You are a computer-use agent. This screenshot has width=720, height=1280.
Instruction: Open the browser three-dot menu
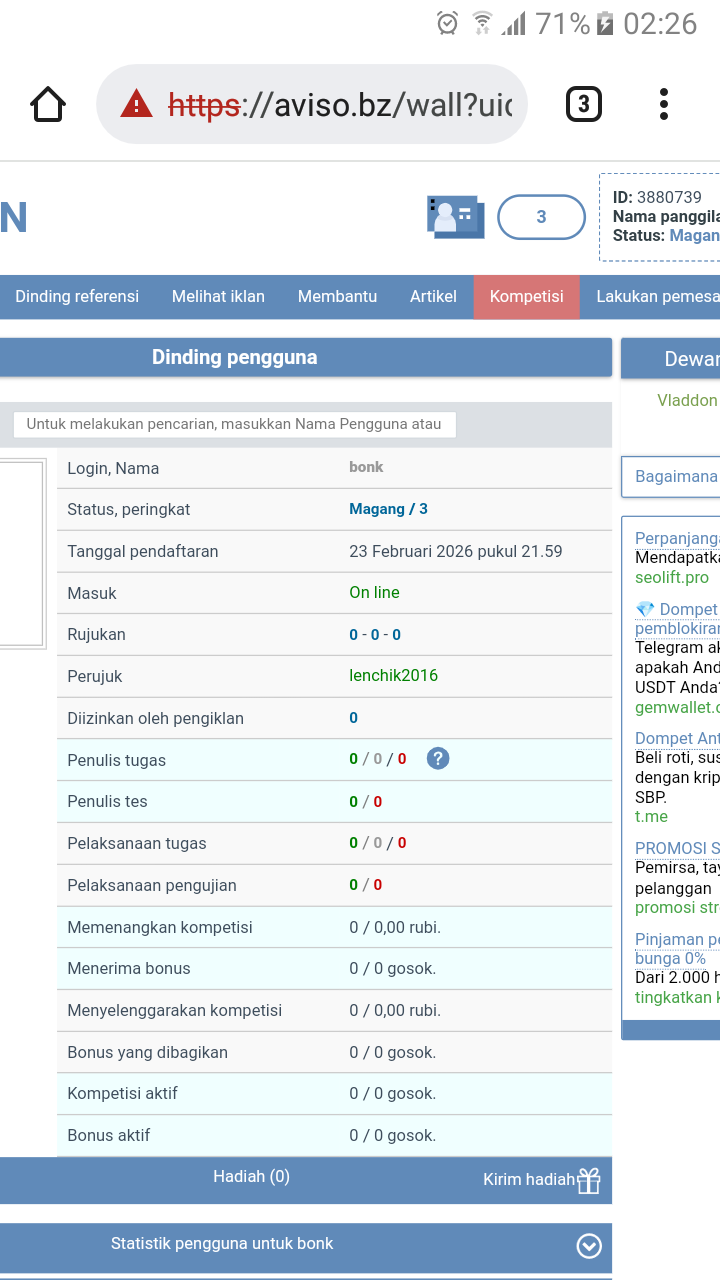[663, 104]
